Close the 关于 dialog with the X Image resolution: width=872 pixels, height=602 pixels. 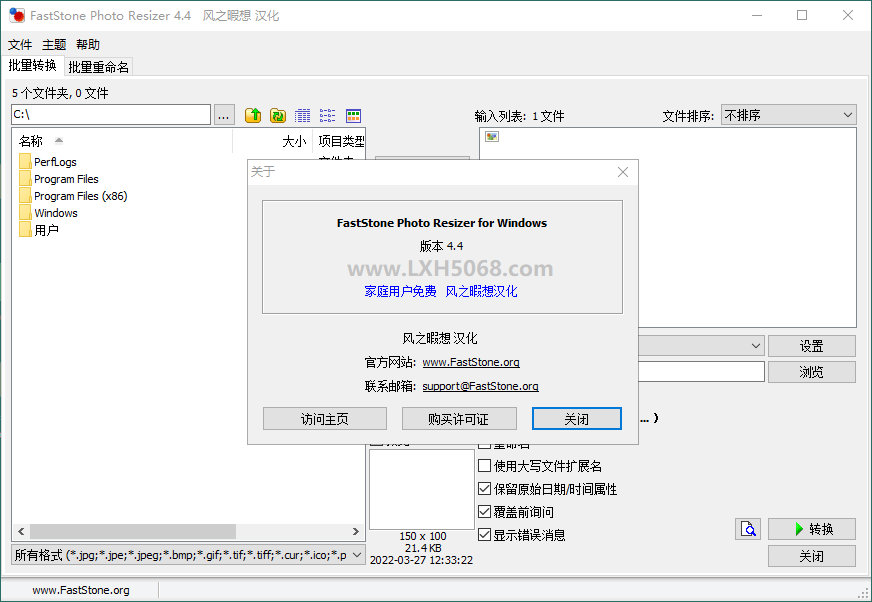pos(623,172)
